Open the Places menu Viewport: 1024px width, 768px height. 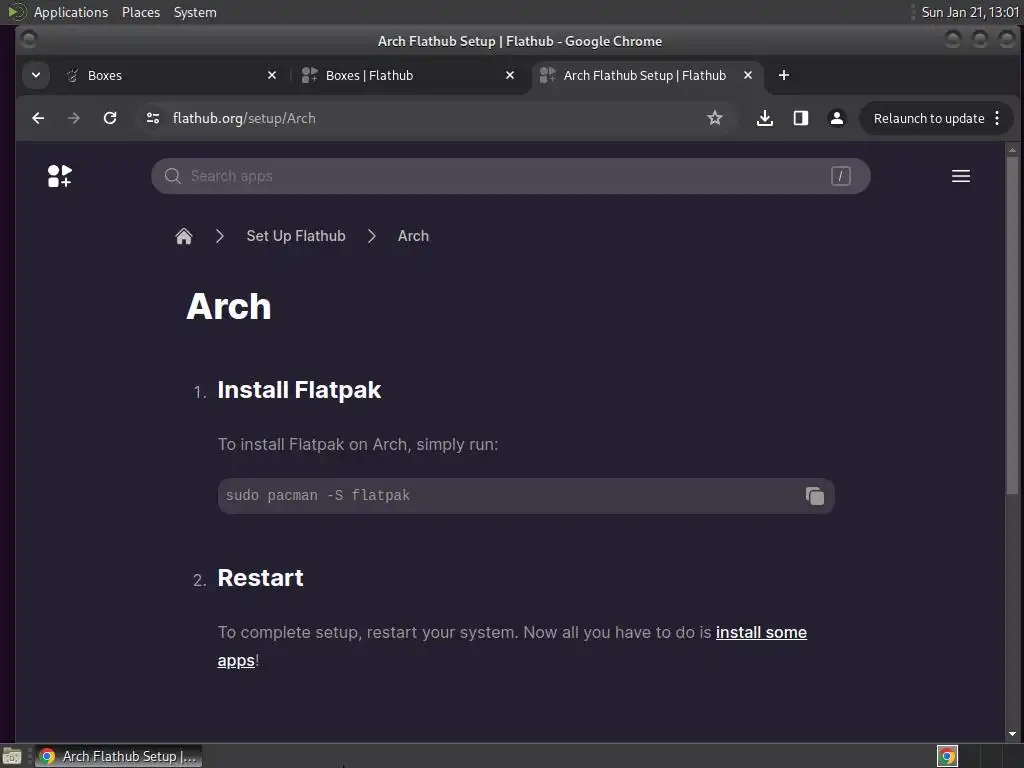tap(140, 12)
